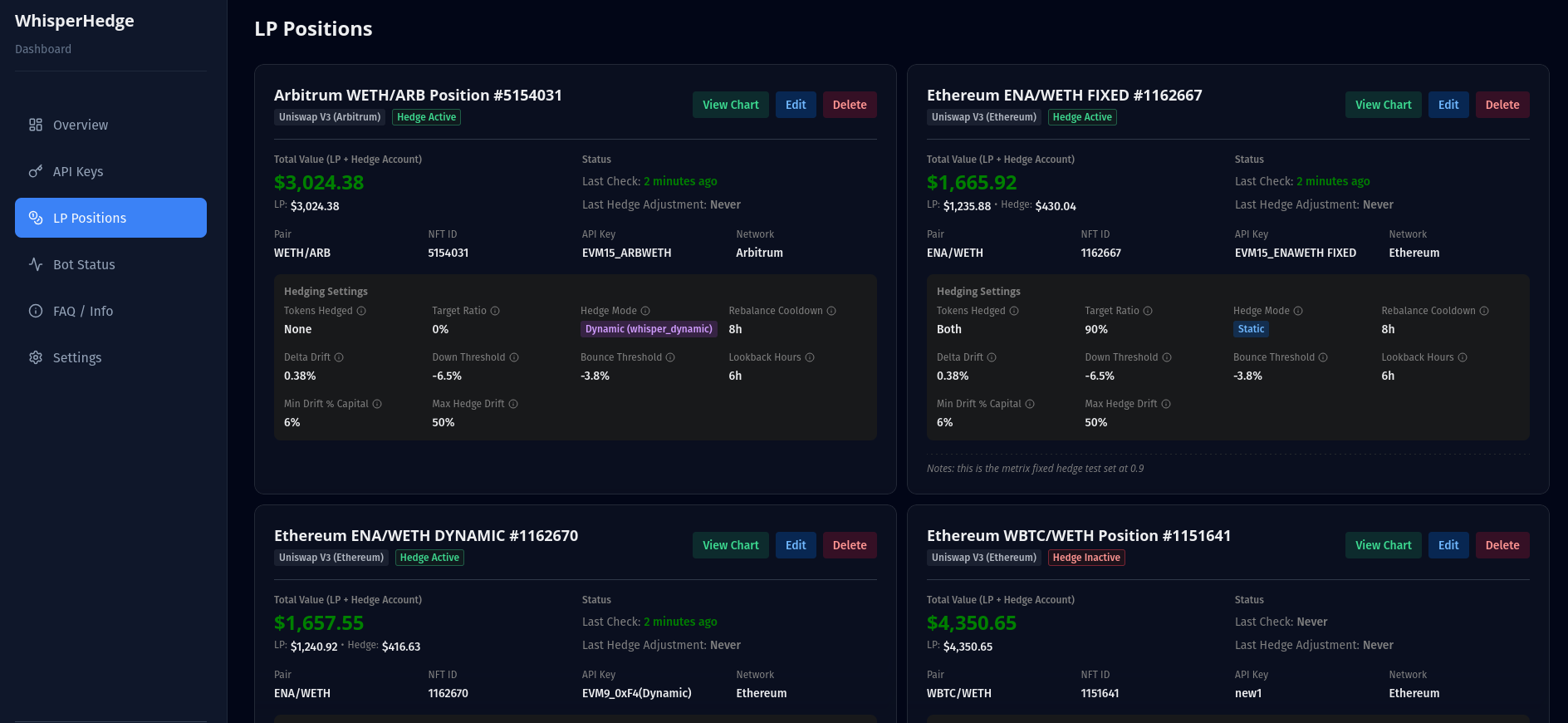Viewport: 1568px width, 723px height.
Task: Click the $3,024.38 total value amount
Action: (319, 182)
